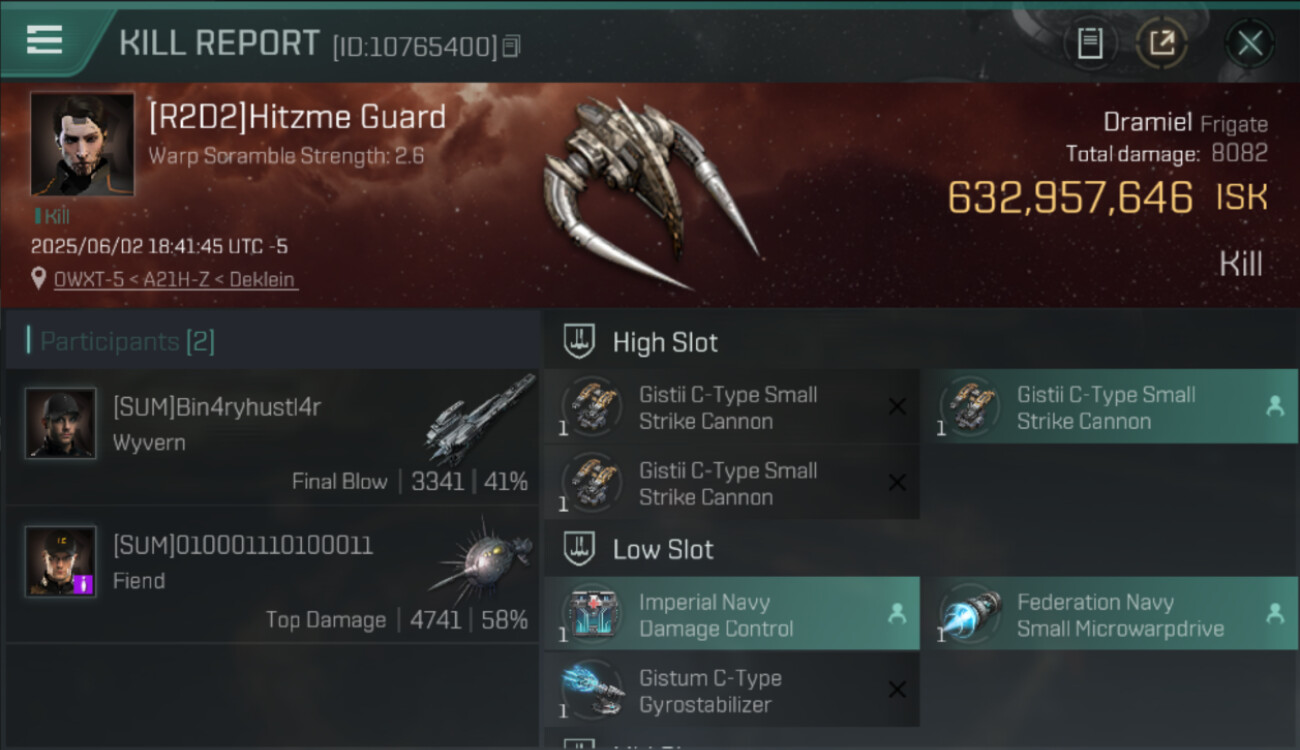This screenshot has width=1300, height=750.
Task: Select Imperial Navy Damage Control item
Action: (732, 615)
